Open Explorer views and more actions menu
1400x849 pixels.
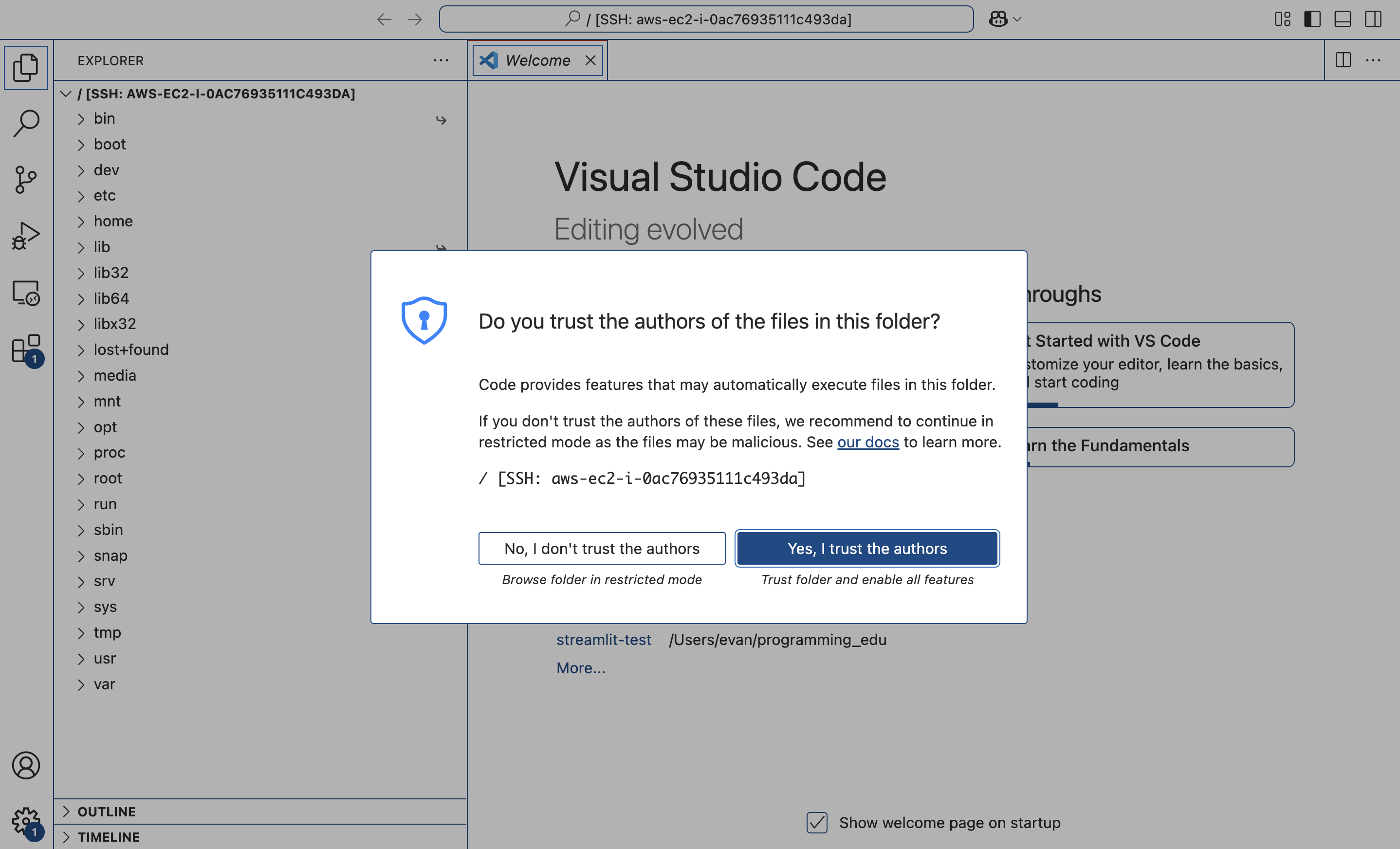click(441, 60)
